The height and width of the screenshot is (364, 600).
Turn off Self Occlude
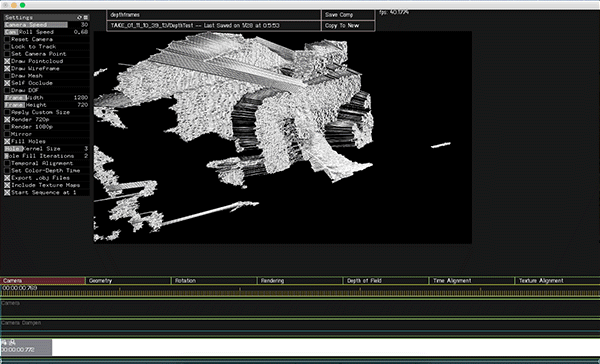[x=7, y=83]
